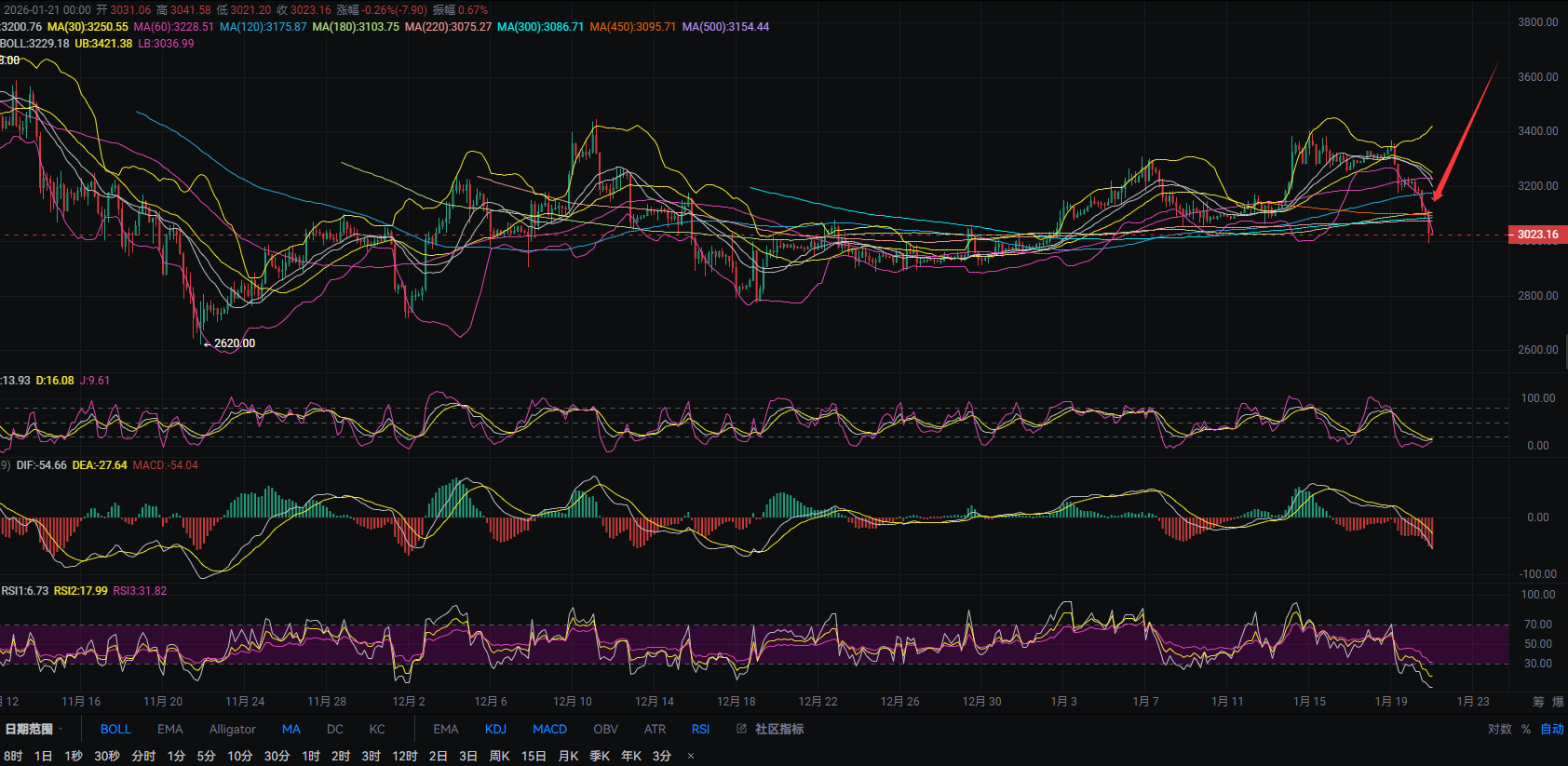Click the 爆 liquidation icon
This screenshot has height=766, width=1568.
click(x=1559, y=702)
